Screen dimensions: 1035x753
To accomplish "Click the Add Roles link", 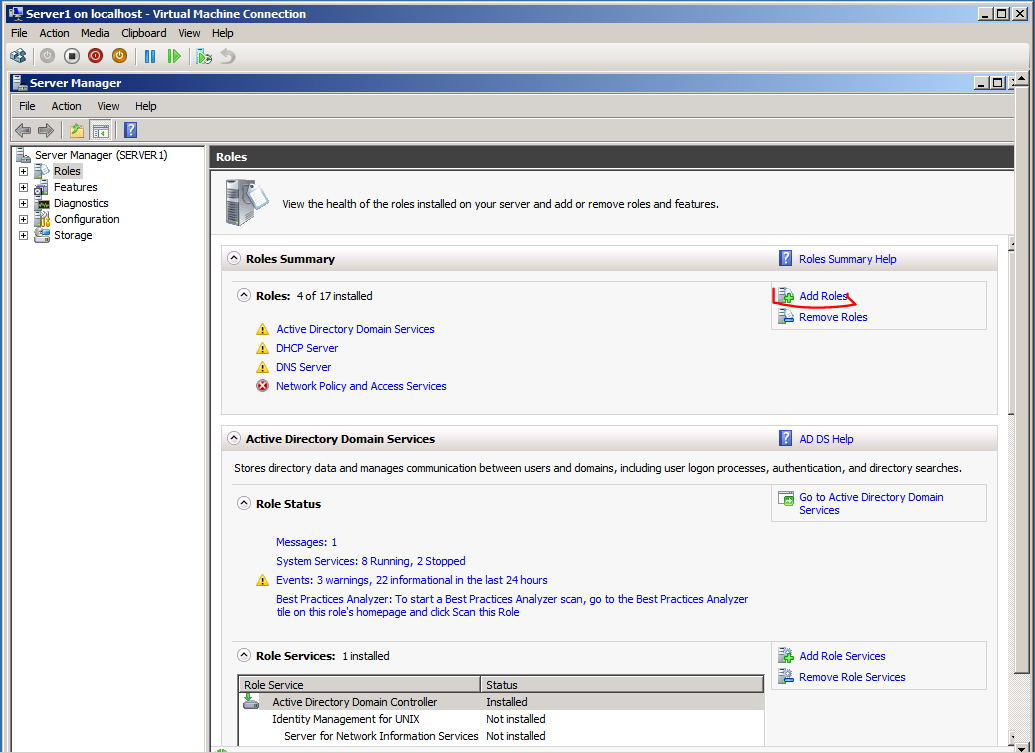I will (x=823, y=296).
